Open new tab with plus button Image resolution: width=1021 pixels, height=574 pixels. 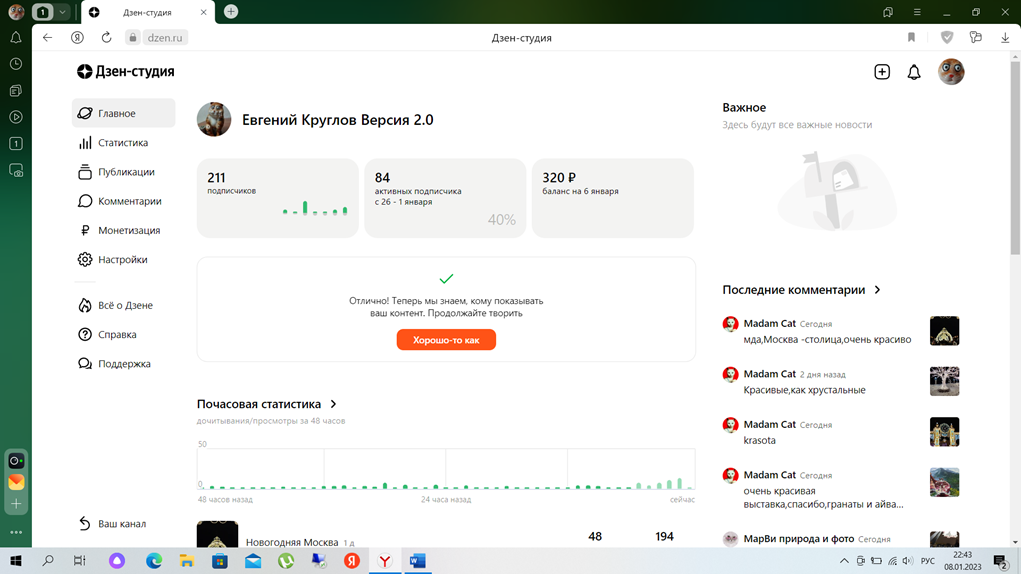[231, 12]
